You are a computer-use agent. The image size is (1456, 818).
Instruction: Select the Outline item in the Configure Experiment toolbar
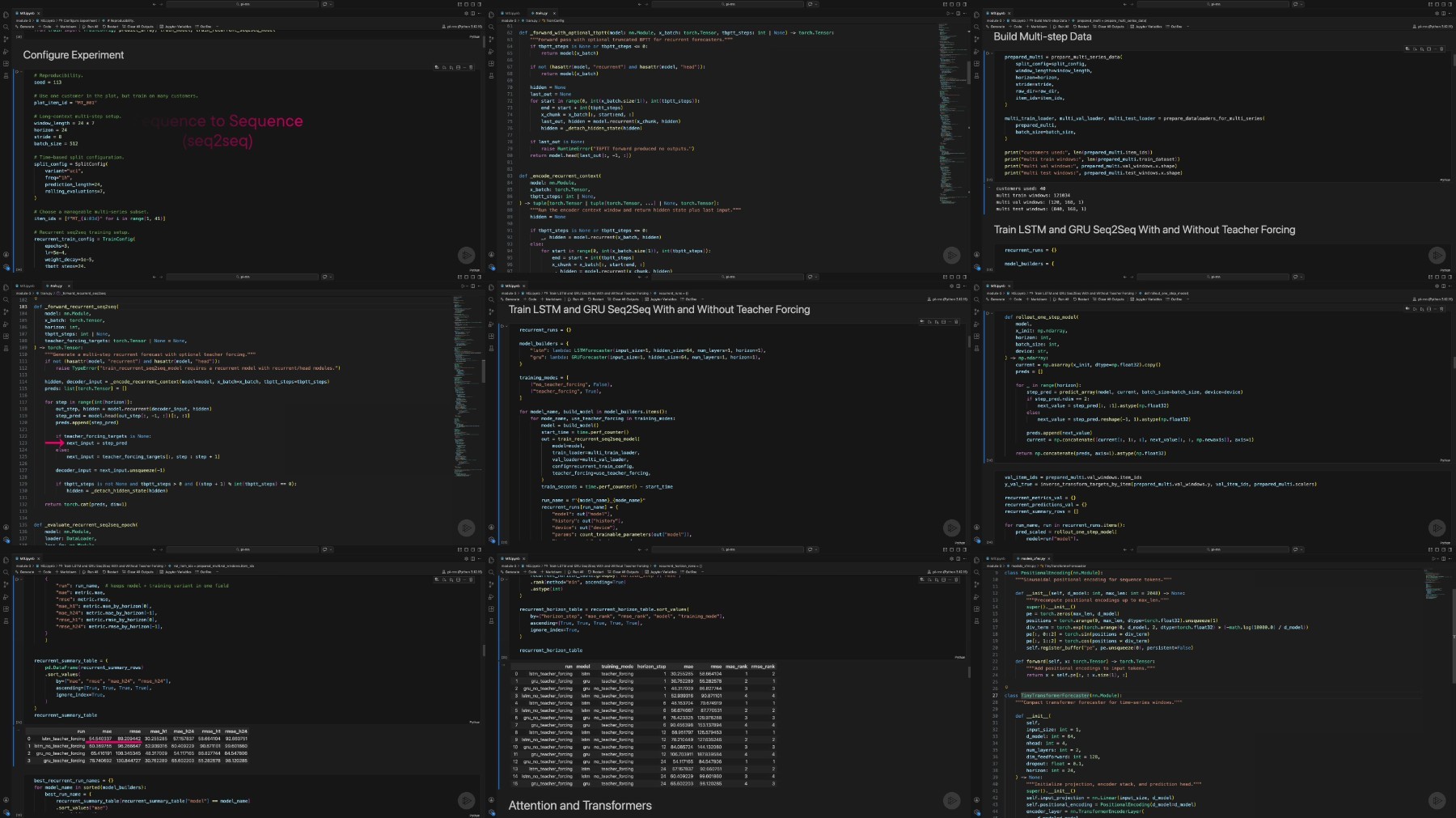pyautogui.click(x=205, y=27)
